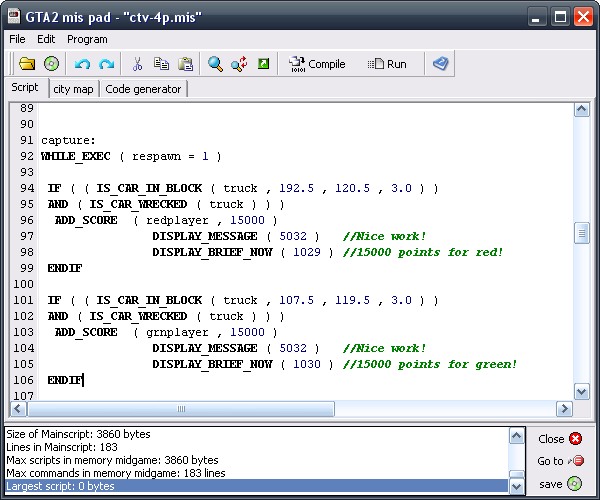Click the horizontal scrollbar thumb
This screenshot has height=500, width=600.
click(x=181, y=409)
